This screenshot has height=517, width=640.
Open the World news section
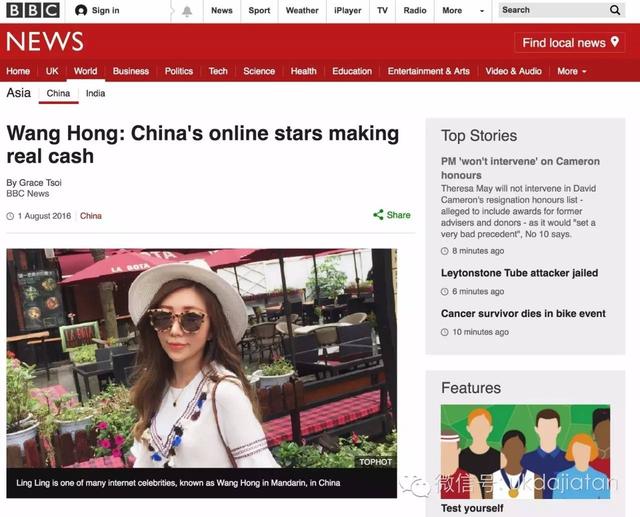tap(85, 71)
